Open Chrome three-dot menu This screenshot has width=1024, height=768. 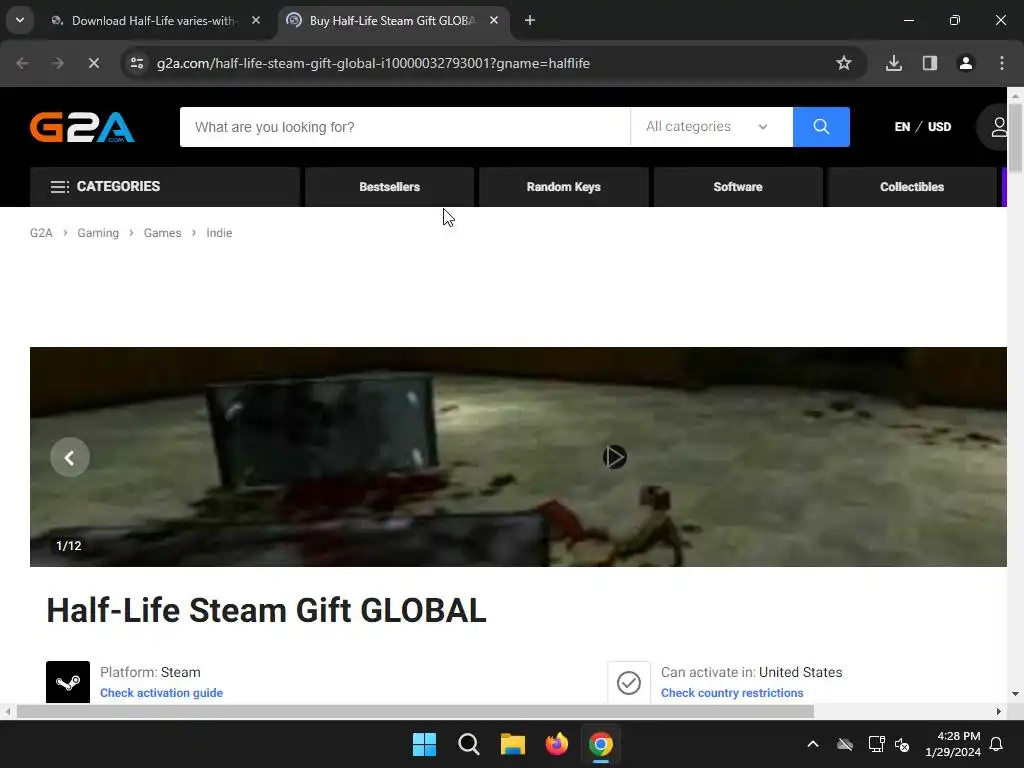coord(1002,63)
